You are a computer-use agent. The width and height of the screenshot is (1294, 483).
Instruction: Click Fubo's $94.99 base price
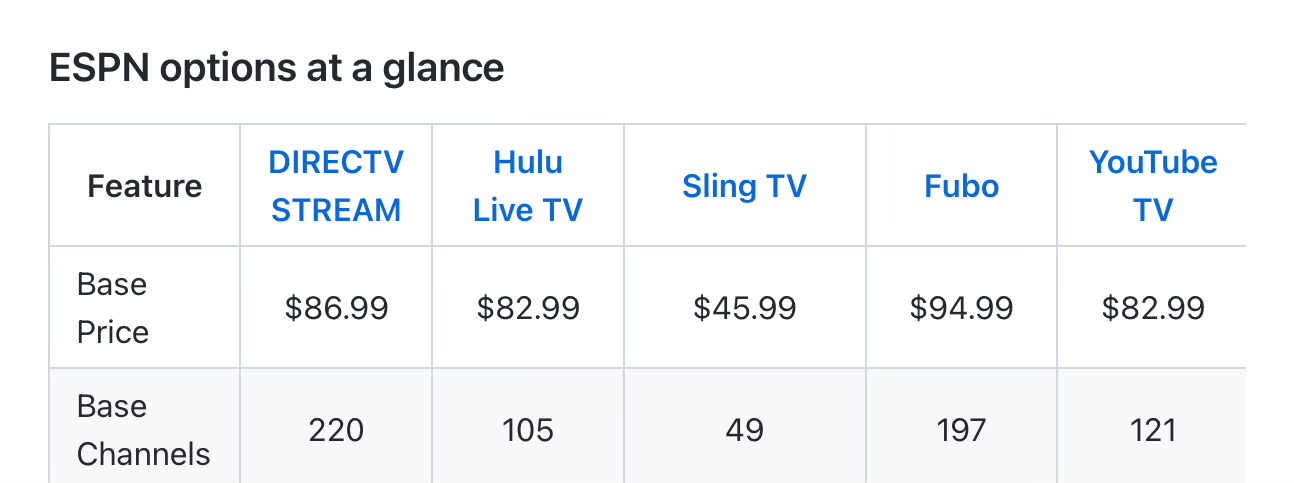pyautogui.click(x=961, y=308)
